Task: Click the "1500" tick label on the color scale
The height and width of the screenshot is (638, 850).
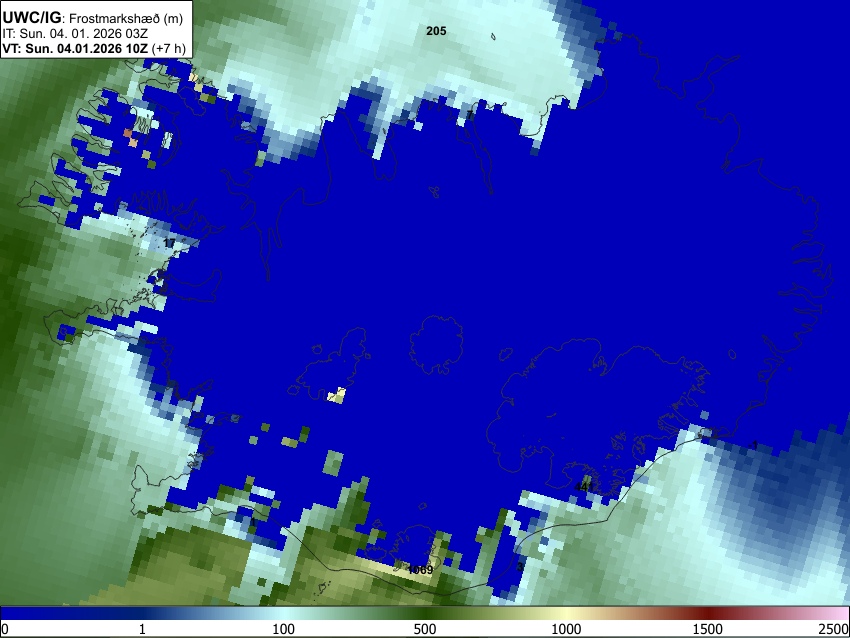Action: point(708,629)
